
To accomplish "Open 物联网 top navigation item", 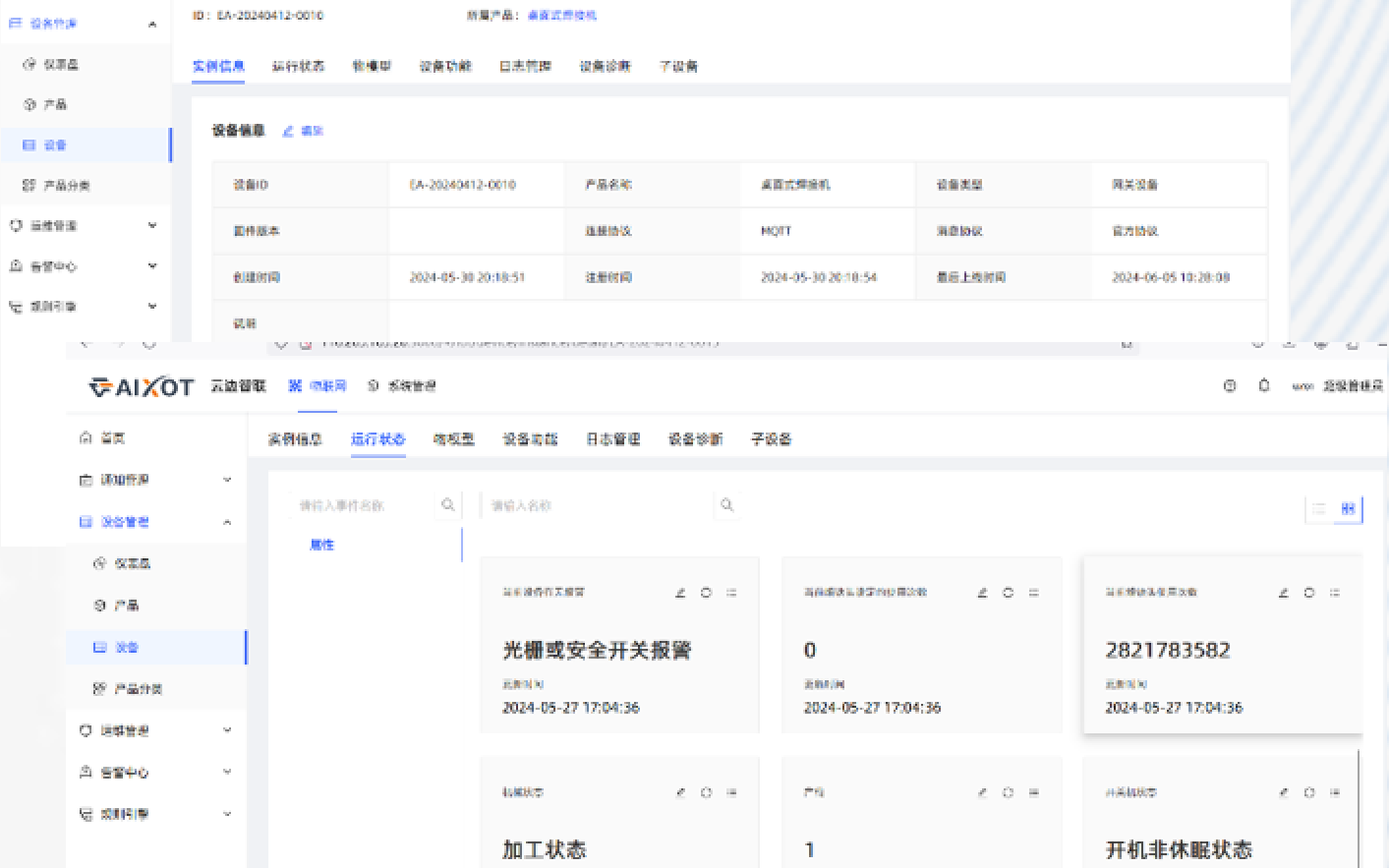I will point(318,386).
